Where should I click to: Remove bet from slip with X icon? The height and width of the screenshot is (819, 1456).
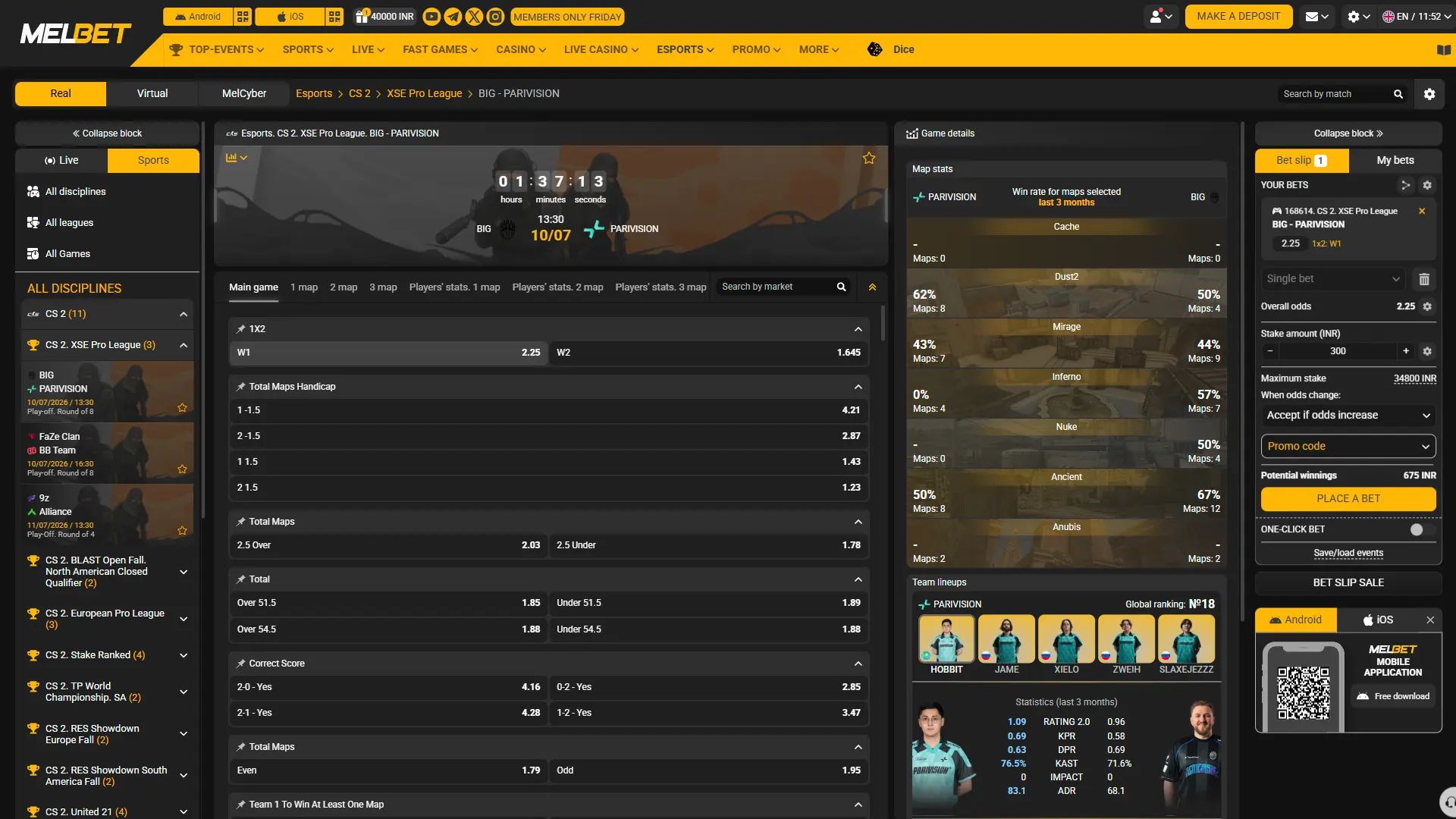pos(1422,212)
